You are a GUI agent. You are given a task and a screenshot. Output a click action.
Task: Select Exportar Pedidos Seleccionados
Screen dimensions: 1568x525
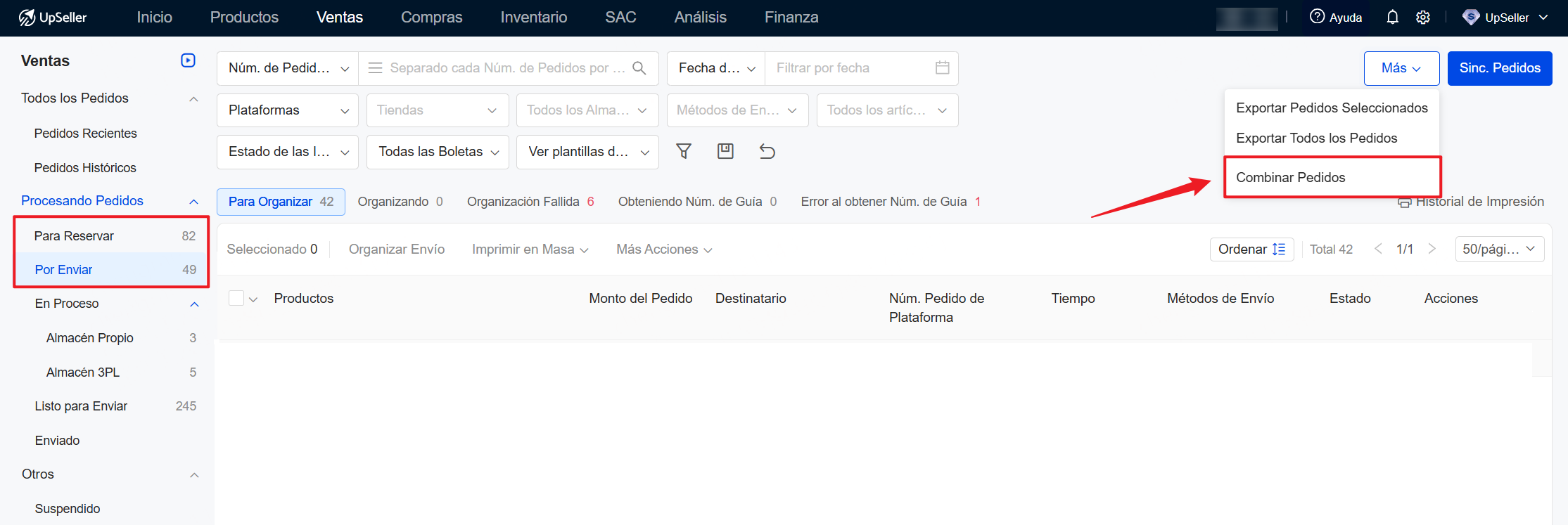1332,108
